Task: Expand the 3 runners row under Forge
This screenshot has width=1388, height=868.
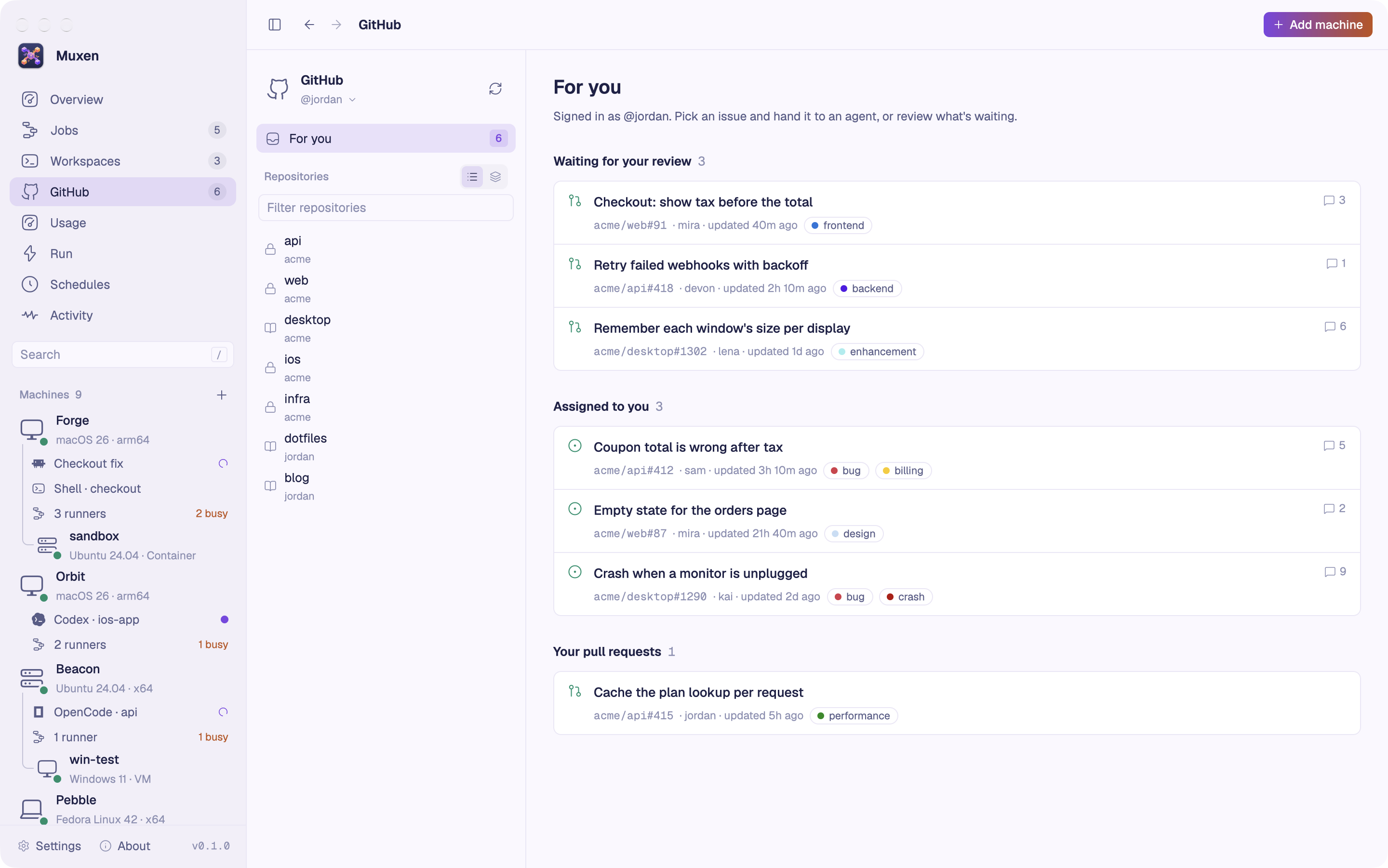Action: pyautogui.click(x=130, y=514)
